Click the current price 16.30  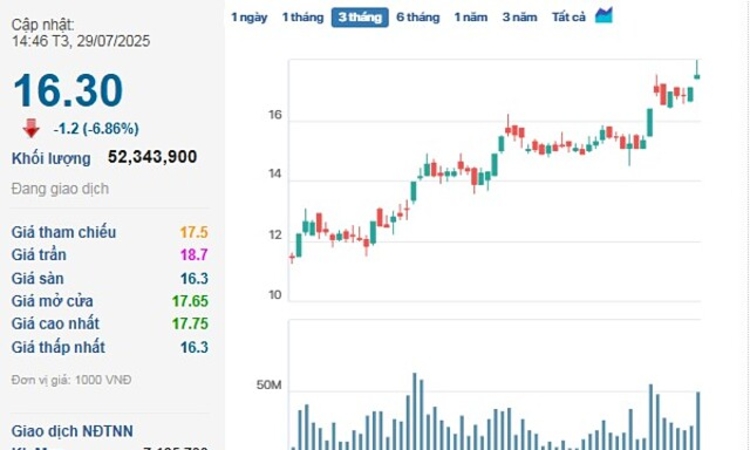coord(68,91)
